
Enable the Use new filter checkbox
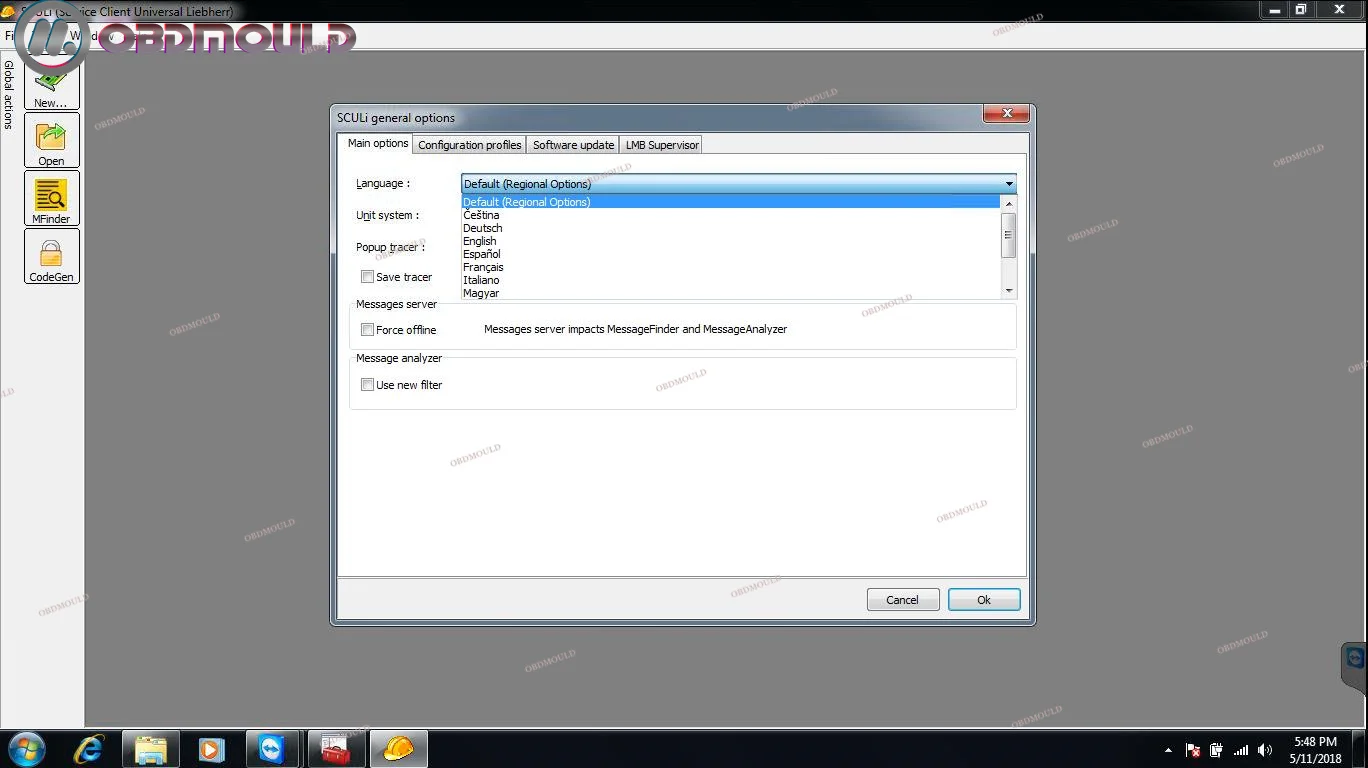[x=367, y=385]
